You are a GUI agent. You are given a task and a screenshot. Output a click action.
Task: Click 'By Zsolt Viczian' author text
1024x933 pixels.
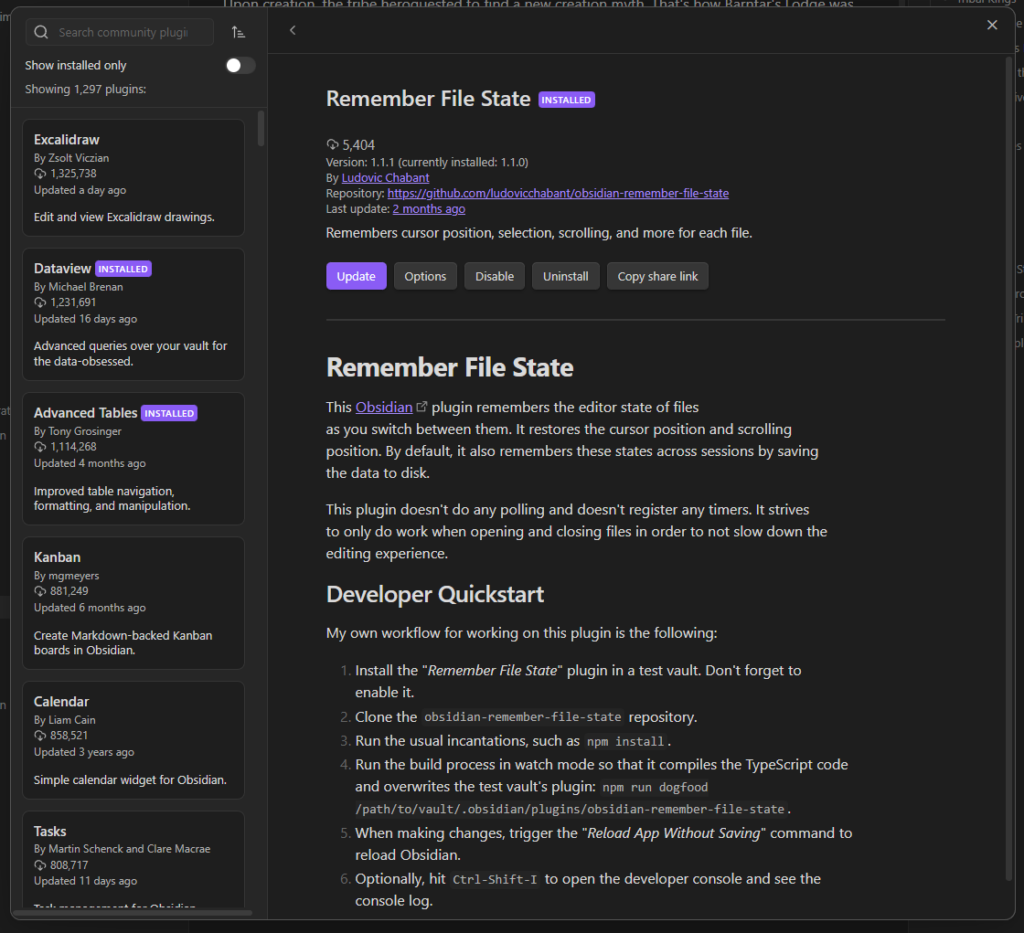71,158
